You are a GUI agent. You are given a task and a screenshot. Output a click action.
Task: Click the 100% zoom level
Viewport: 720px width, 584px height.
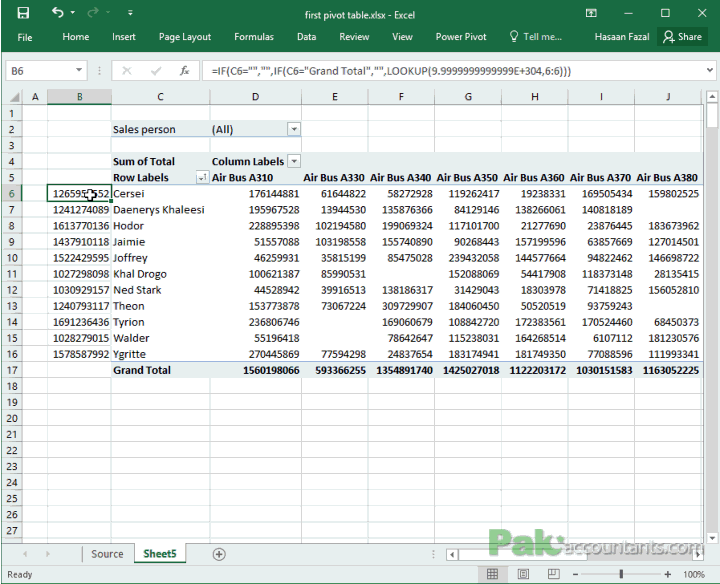tap(693, 574)
